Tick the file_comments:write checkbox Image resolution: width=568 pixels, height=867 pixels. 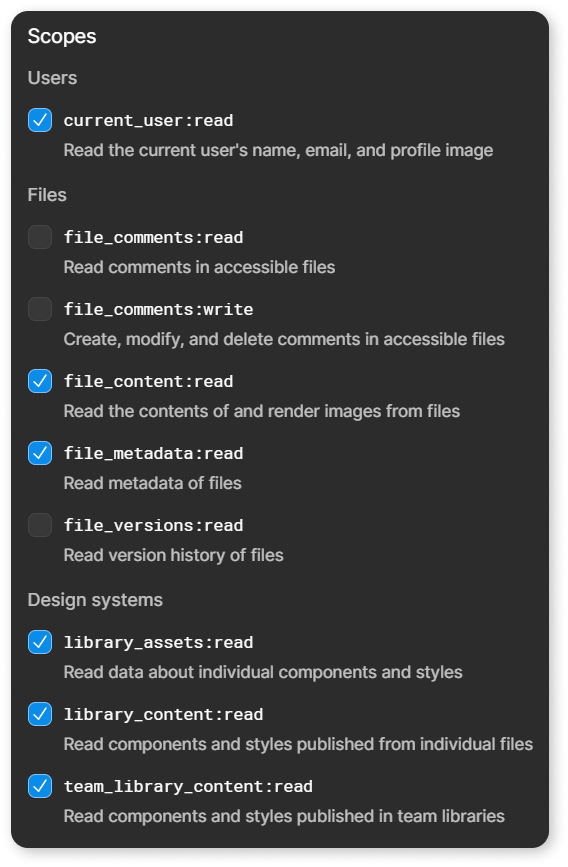click(40, 309)
